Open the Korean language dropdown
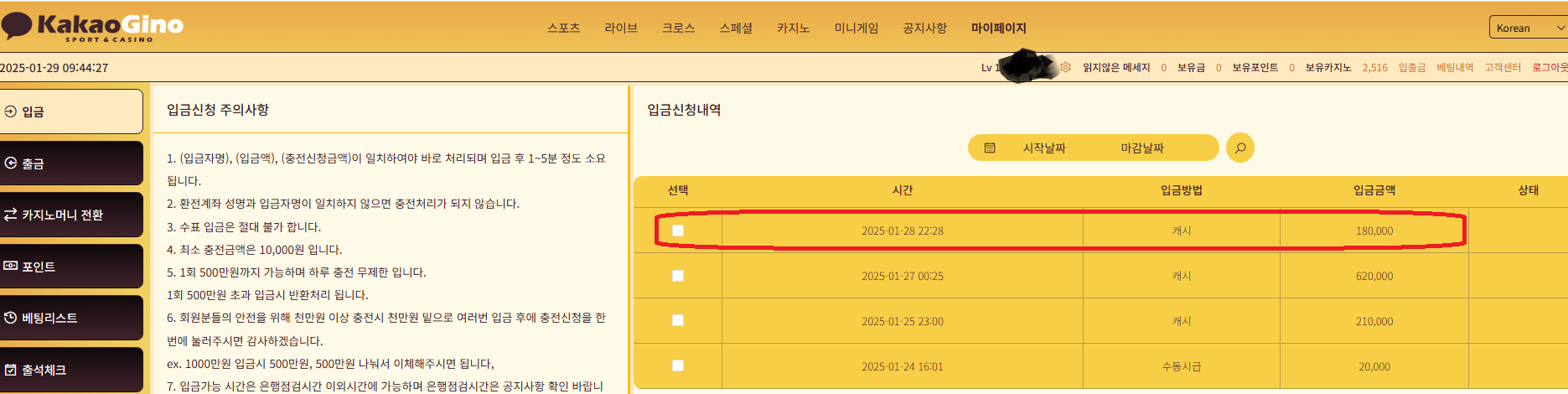 coord(1529,28)
